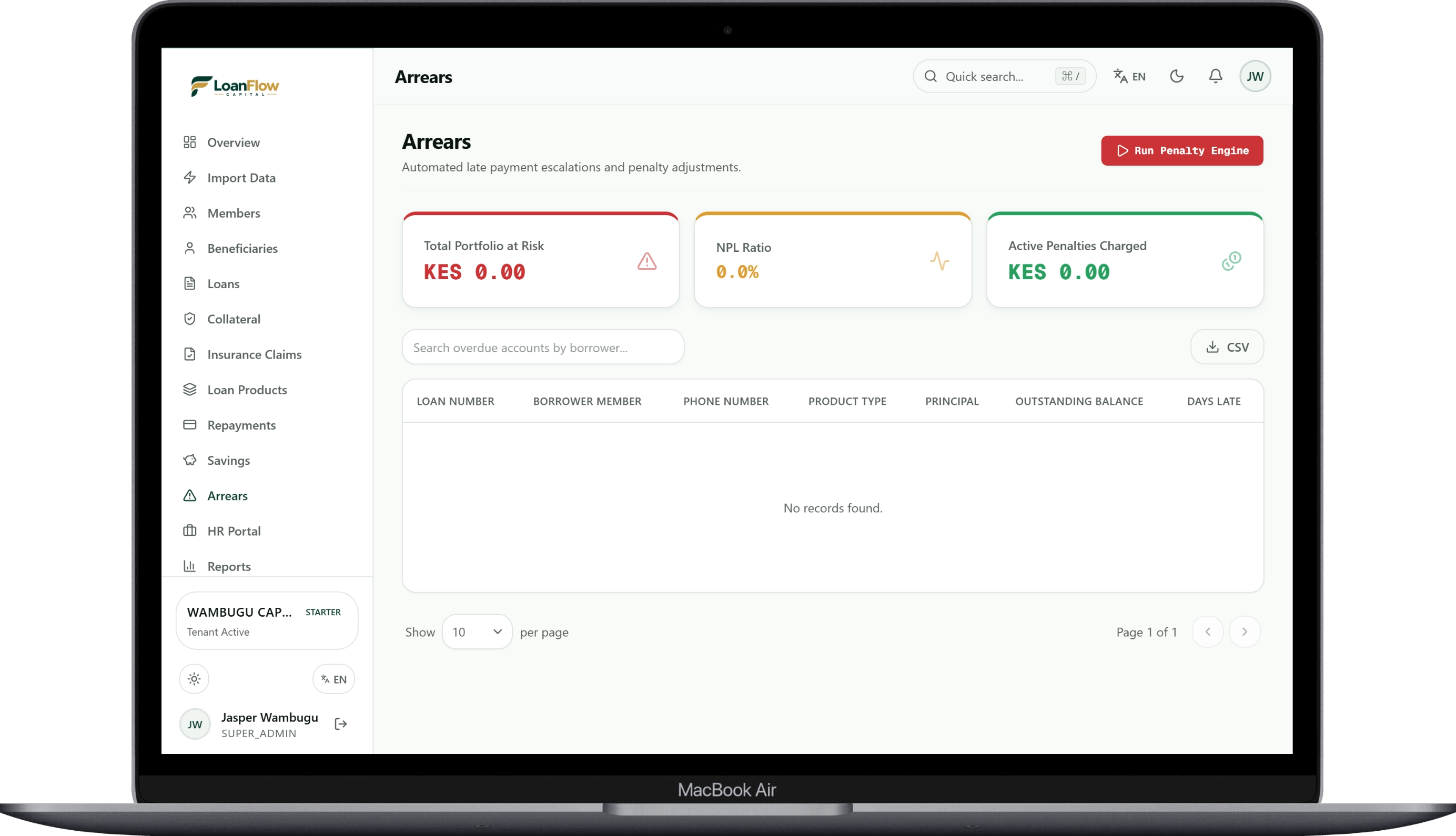1456x836 pixels.
Task: Open the notifications bell icon
Action: pyautogui.click(x=1215, y=76)
